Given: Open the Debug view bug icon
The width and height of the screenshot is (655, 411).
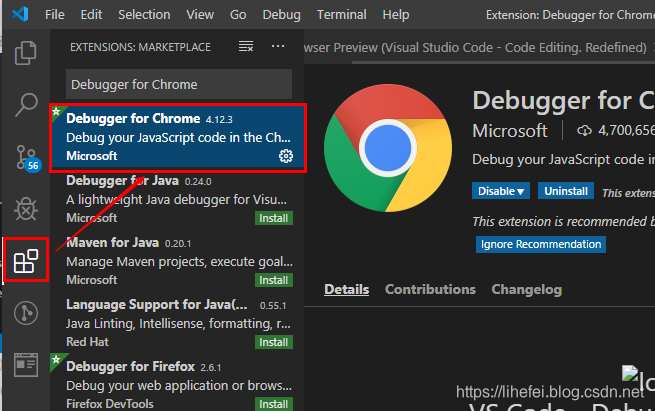Looking at the screenshot, I should pos(26,208).
